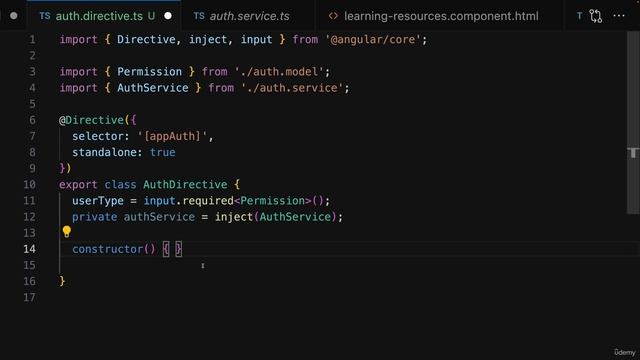The image size is (640, 360).
Task: Click 'inject' in the line 1 import
Action: 208,40
